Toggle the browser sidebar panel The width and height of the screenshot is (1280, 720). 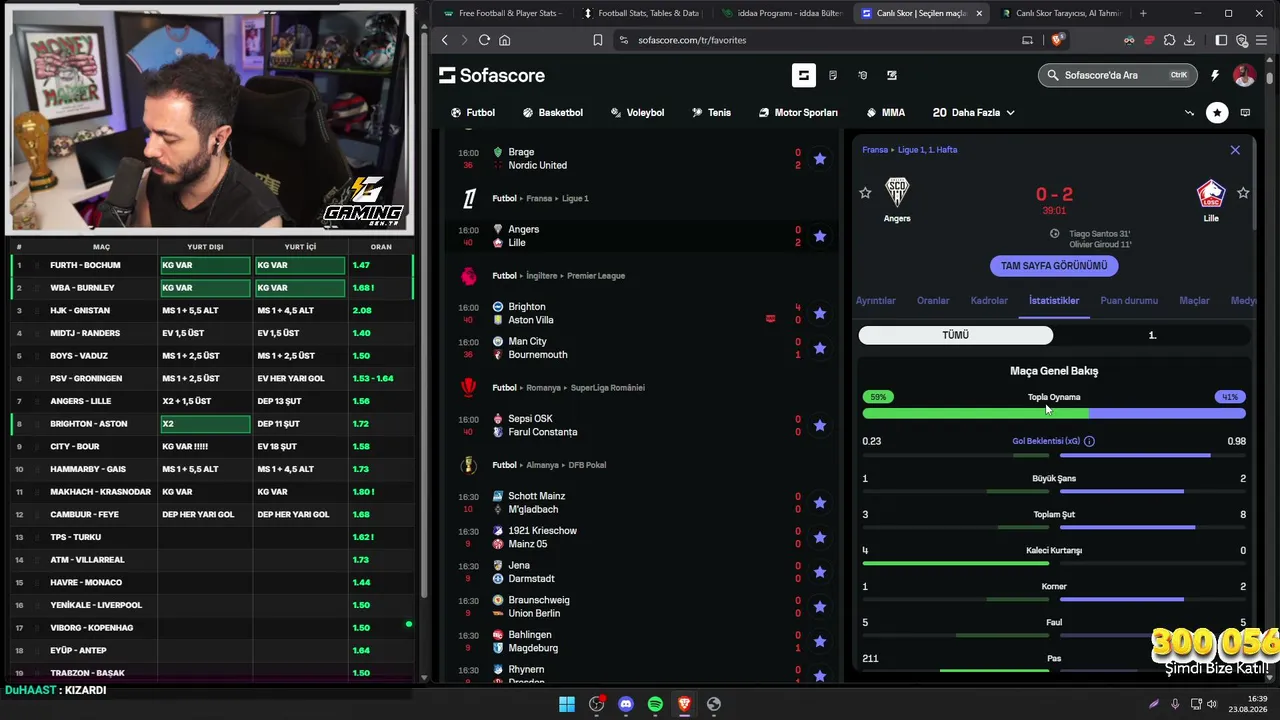pos(1221,40)
